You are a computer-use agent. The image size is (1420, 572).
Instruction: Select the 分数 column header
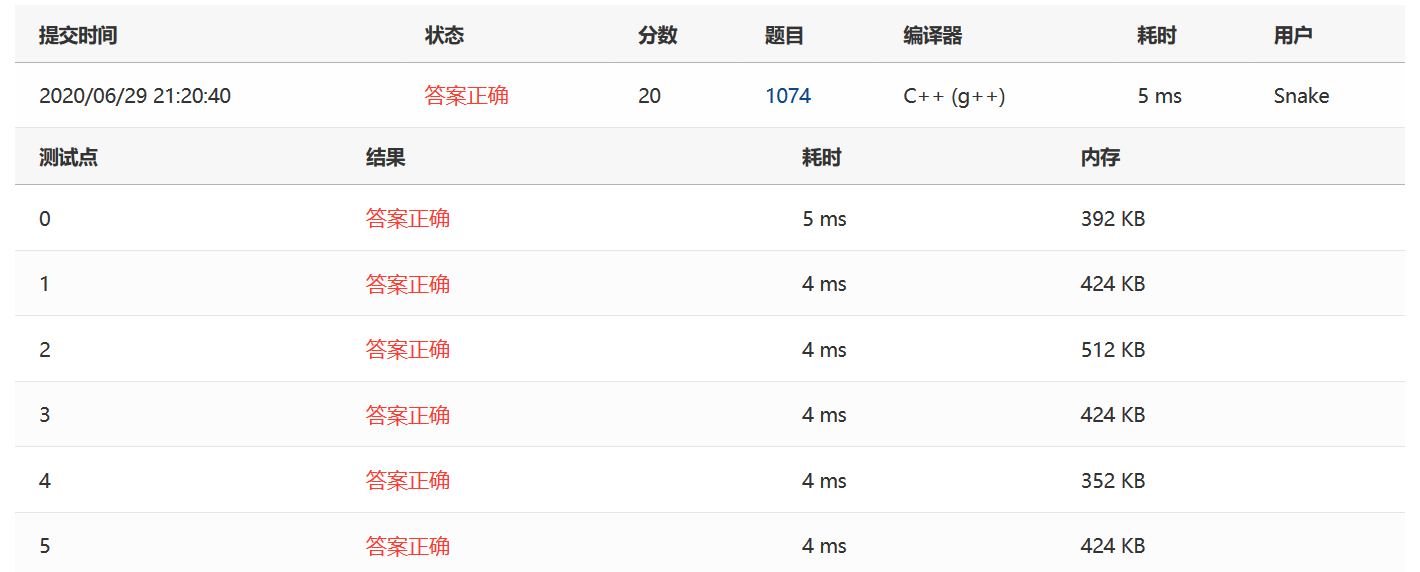click(658, 35)
